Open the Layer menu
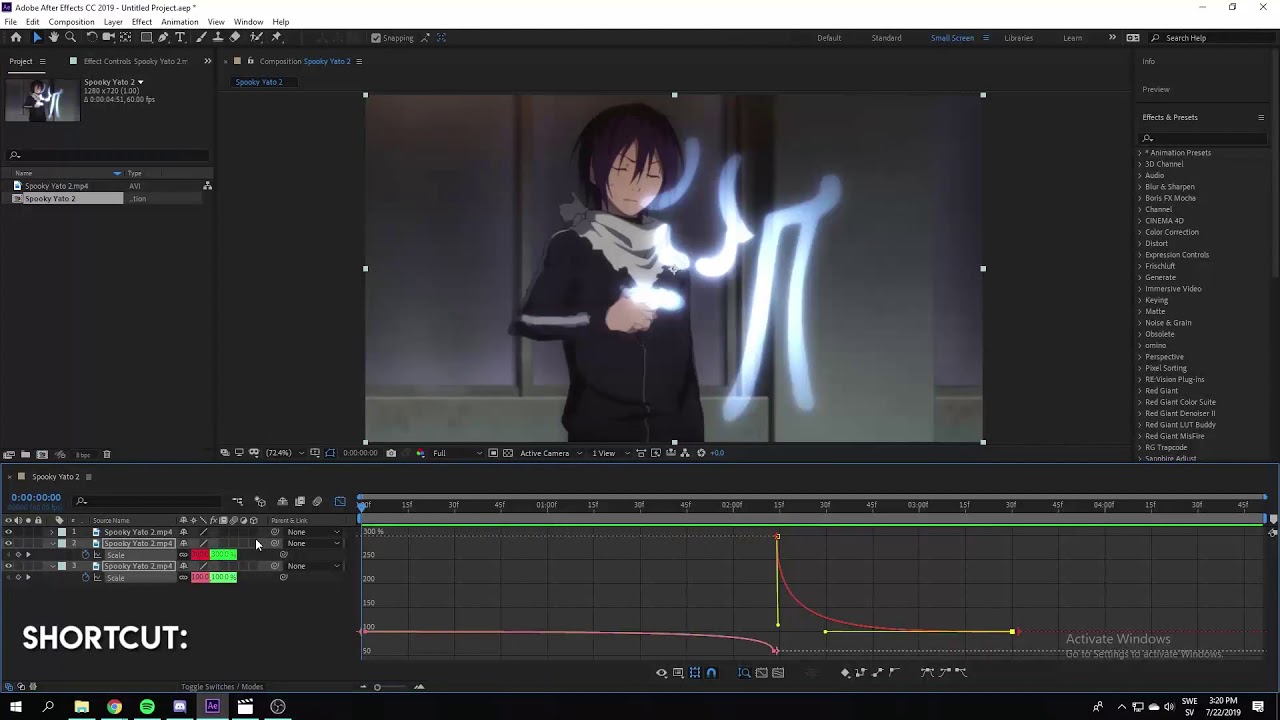 click(113, 22)
